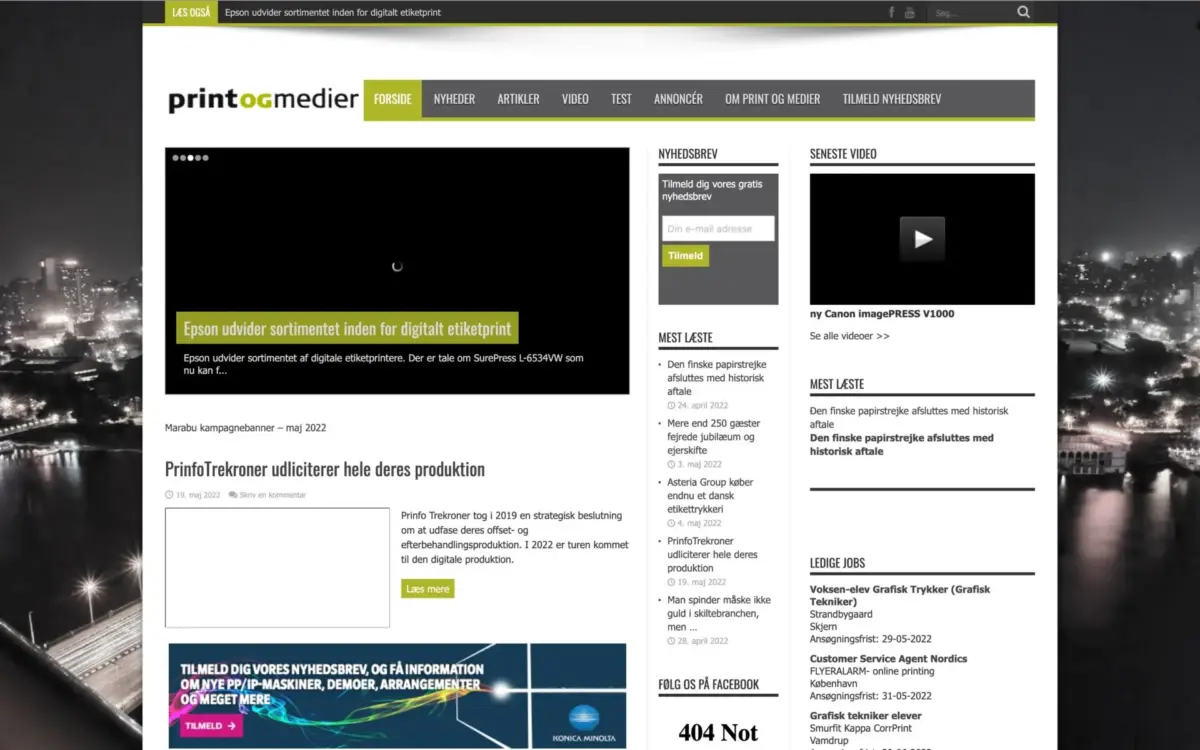This screenshot has width=1200, height=750.
Task: Select the last slider dot indicator
Action: point(205,158)
